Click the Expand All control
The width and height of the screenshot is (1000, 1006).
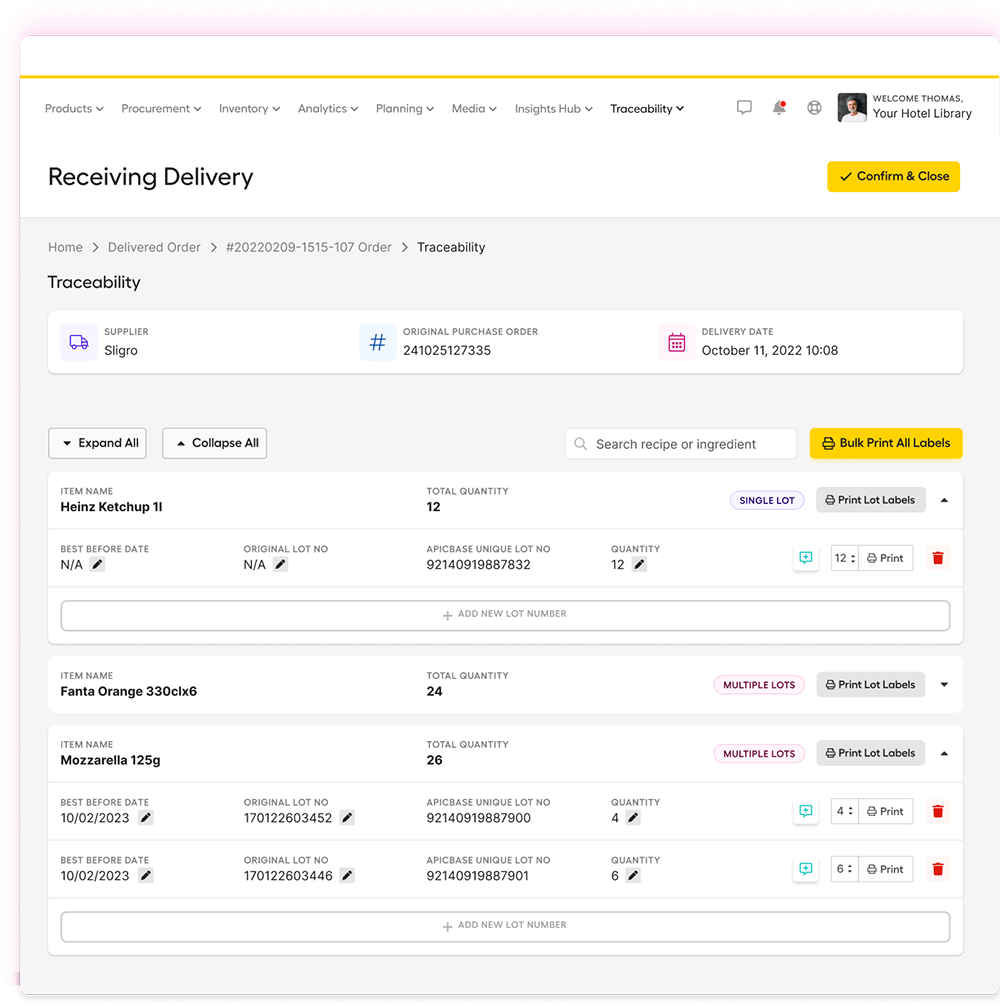click(x=97, y=443)
